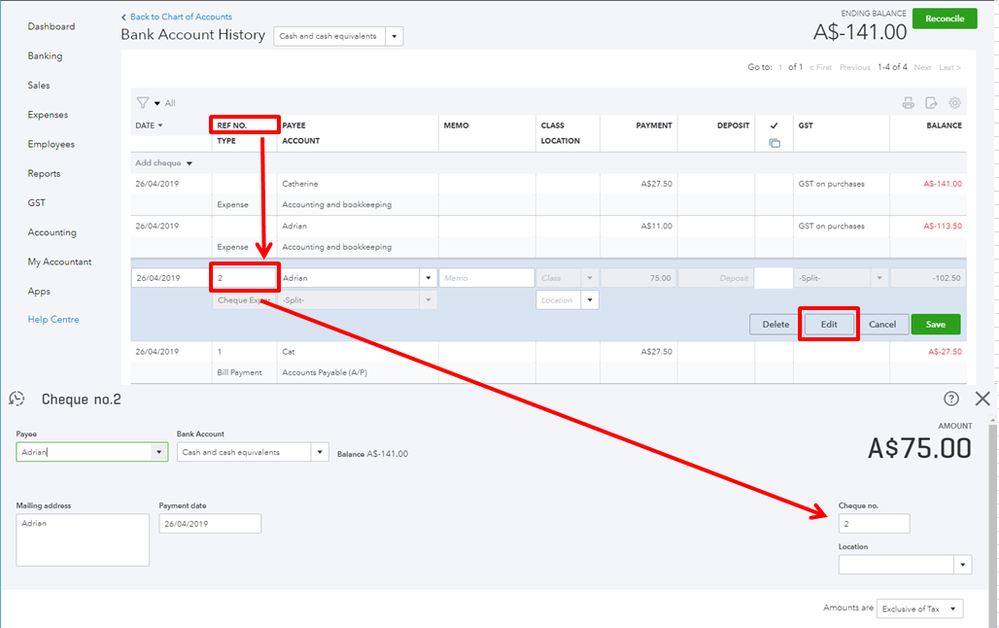Image resolution: width=999 pixels, height=628 pixels.
Task: Open the Adrian payee dropdown arrow in edit row
Action: pyautogui.click(x=428, y=278)
